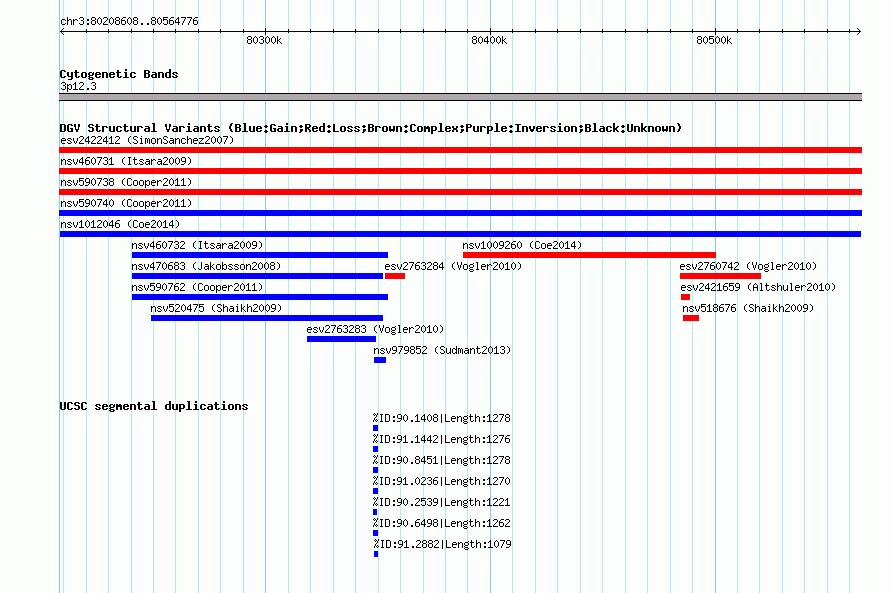Click the esv2760742 red loss bar
The width and height of the screenshot is (890, 593).
(x=720, y=276)
